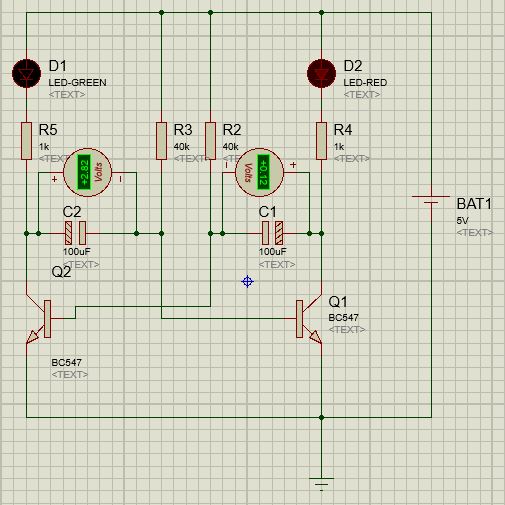Click the LED-RED value label
505x505 pixels.
pos(365,82)
